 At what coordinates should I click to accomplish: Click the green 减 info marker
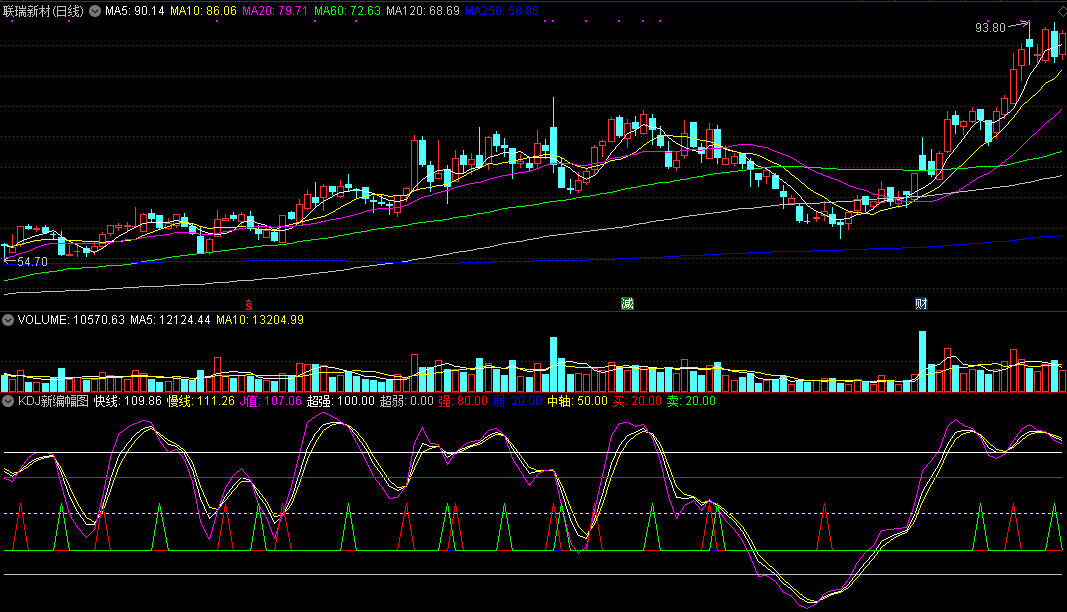[x=627, y=304]
